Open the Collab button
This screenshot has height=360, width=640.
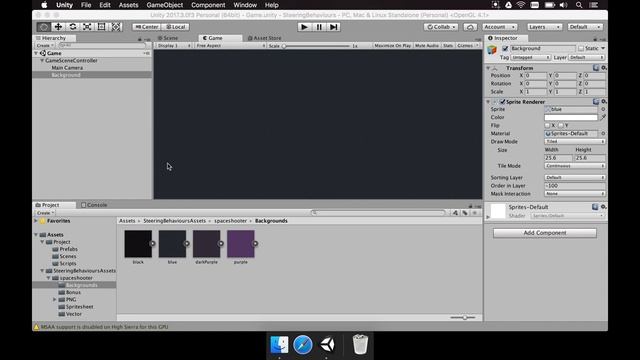tap(441, 27)
